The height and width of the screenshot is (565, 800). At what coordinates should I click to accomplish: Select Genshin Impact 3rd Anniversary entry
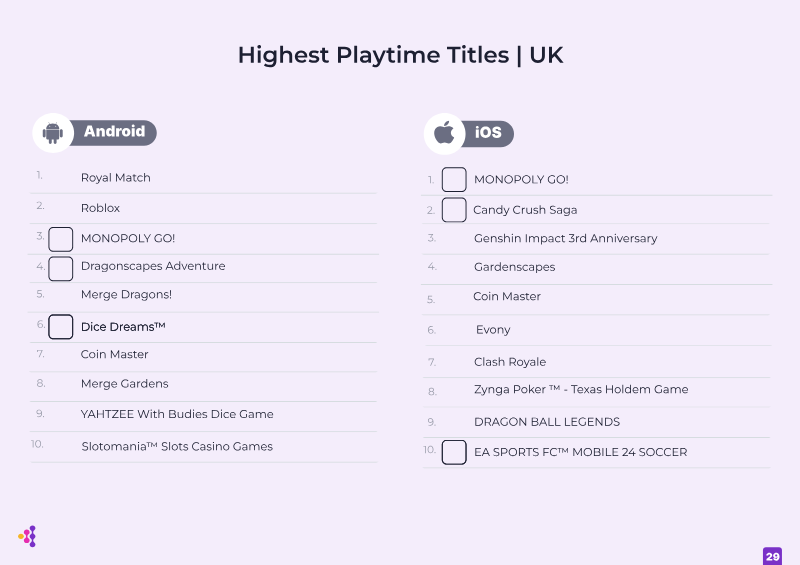(565, 238)
